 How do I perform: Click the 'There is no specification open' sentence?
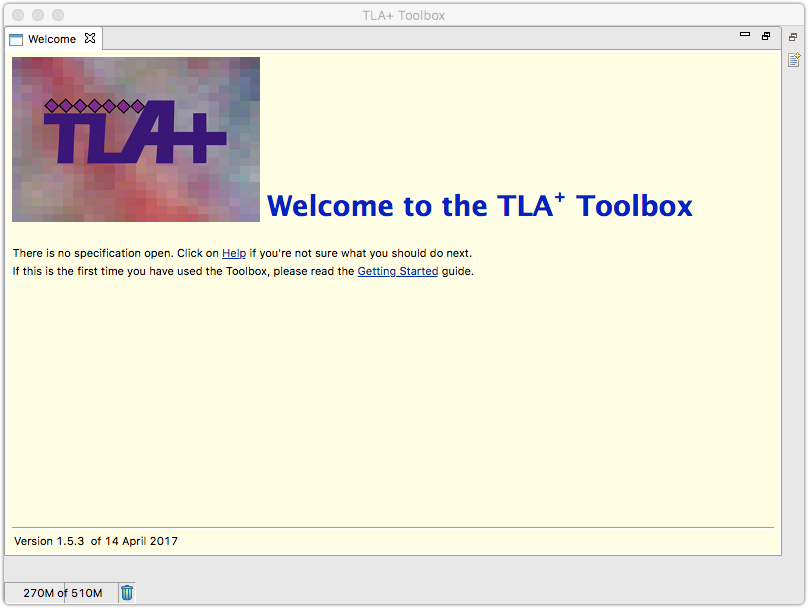[x=242, y=253]
